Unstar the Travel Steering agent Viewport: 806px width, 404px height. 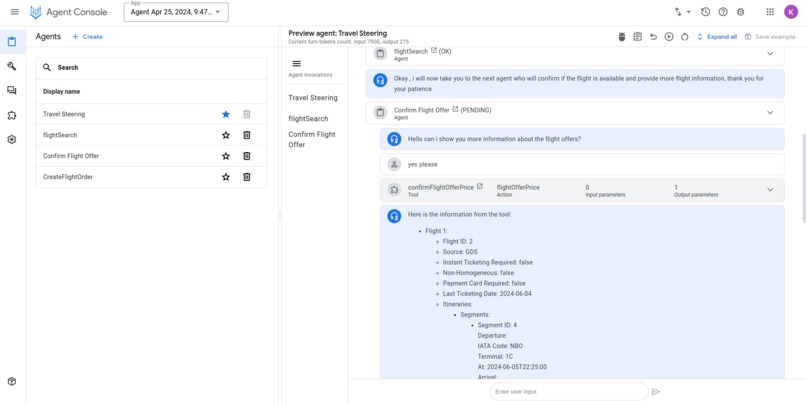coord(226,114)
